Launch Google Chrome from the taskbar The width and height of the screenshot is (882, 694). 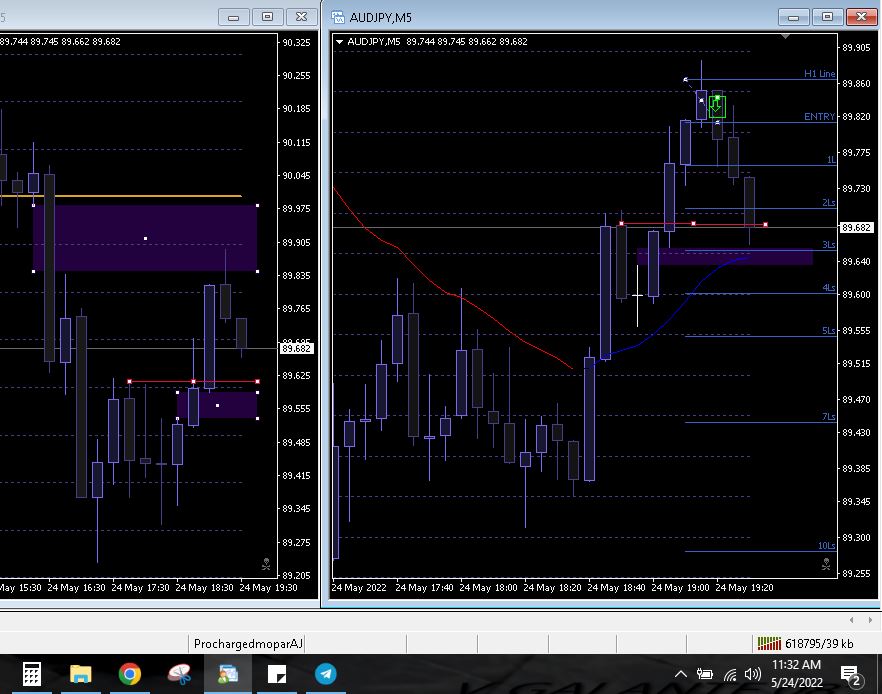130,674
